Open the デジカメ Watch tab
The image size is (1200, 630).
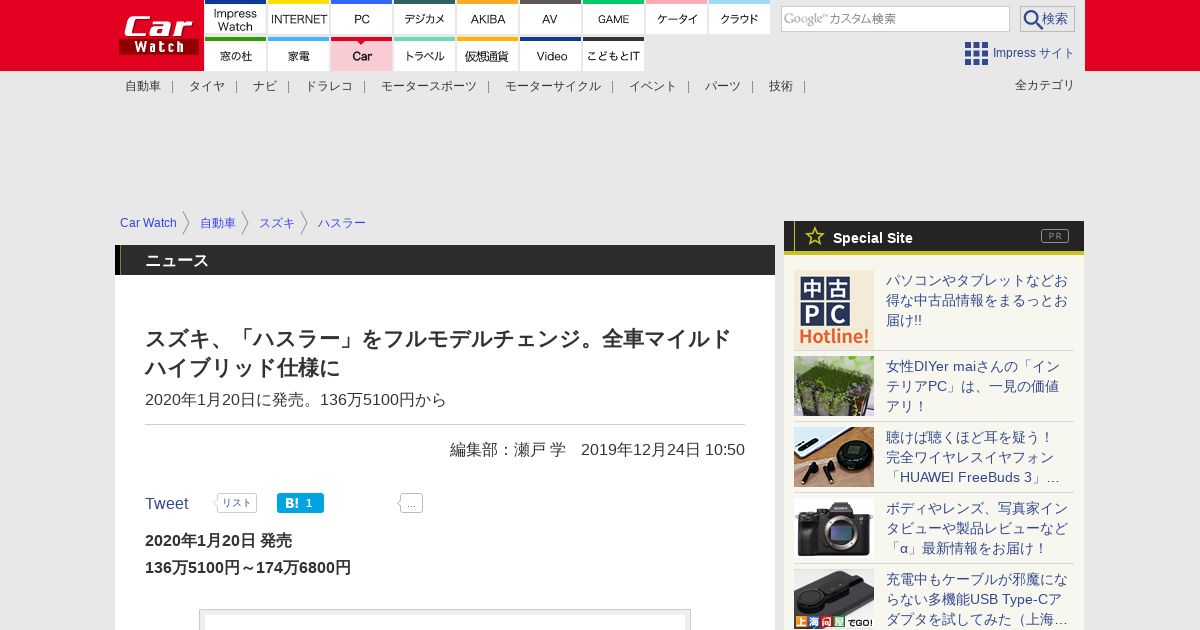[x=425, y=17]
